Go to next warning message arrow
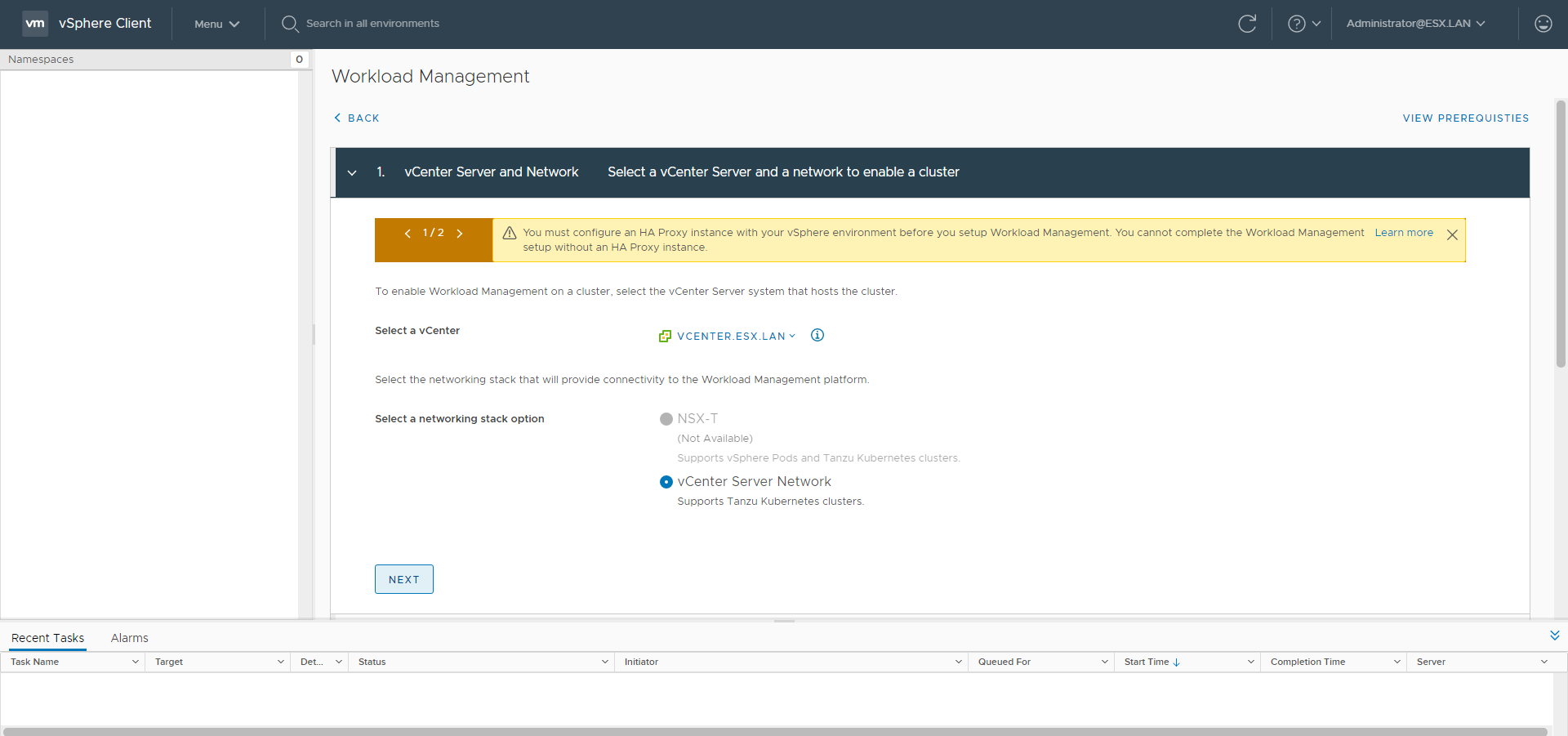 460,234
